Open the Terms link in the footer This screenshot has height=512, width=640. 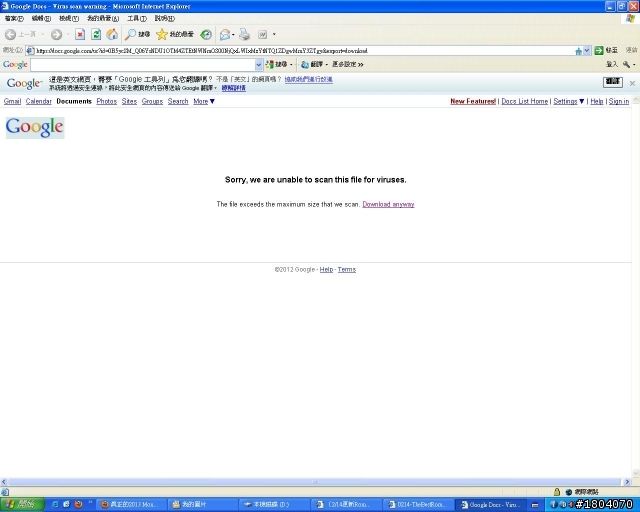click(347, 269)
